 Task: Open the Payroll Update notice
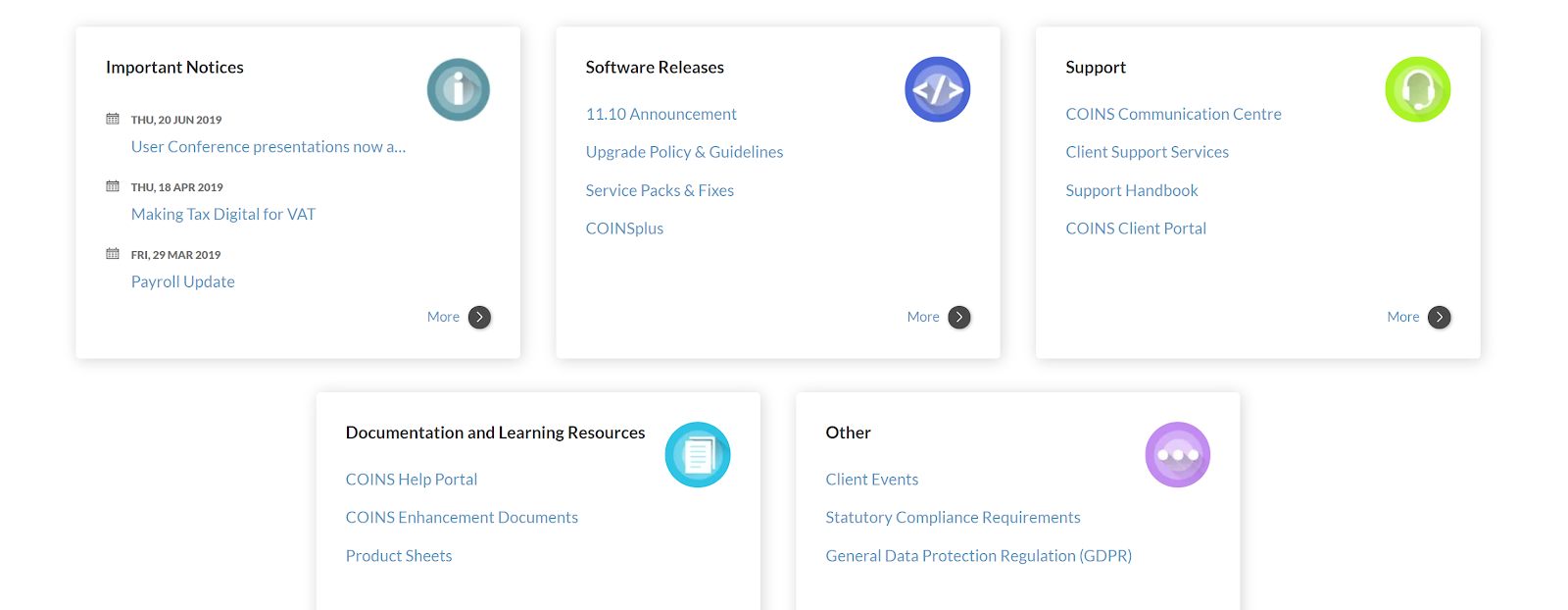pos(183,282)
